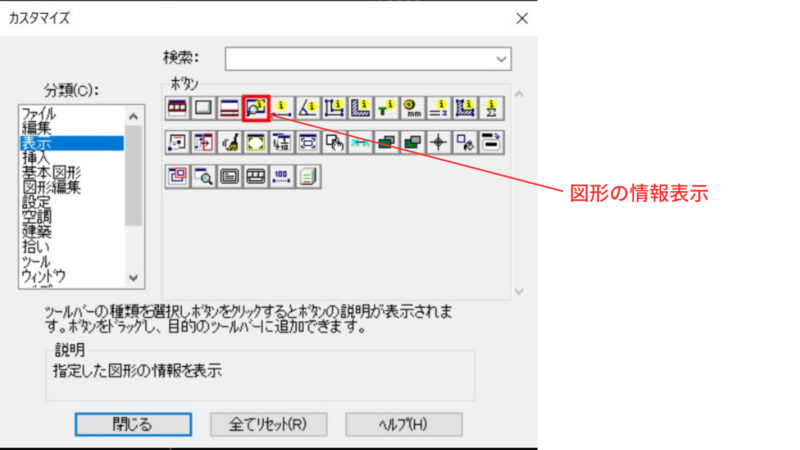Image resolution: width=800 pixels, height=450 pixels.
Task: Click the category list scrollbar thumb
Action: (134, 176)
